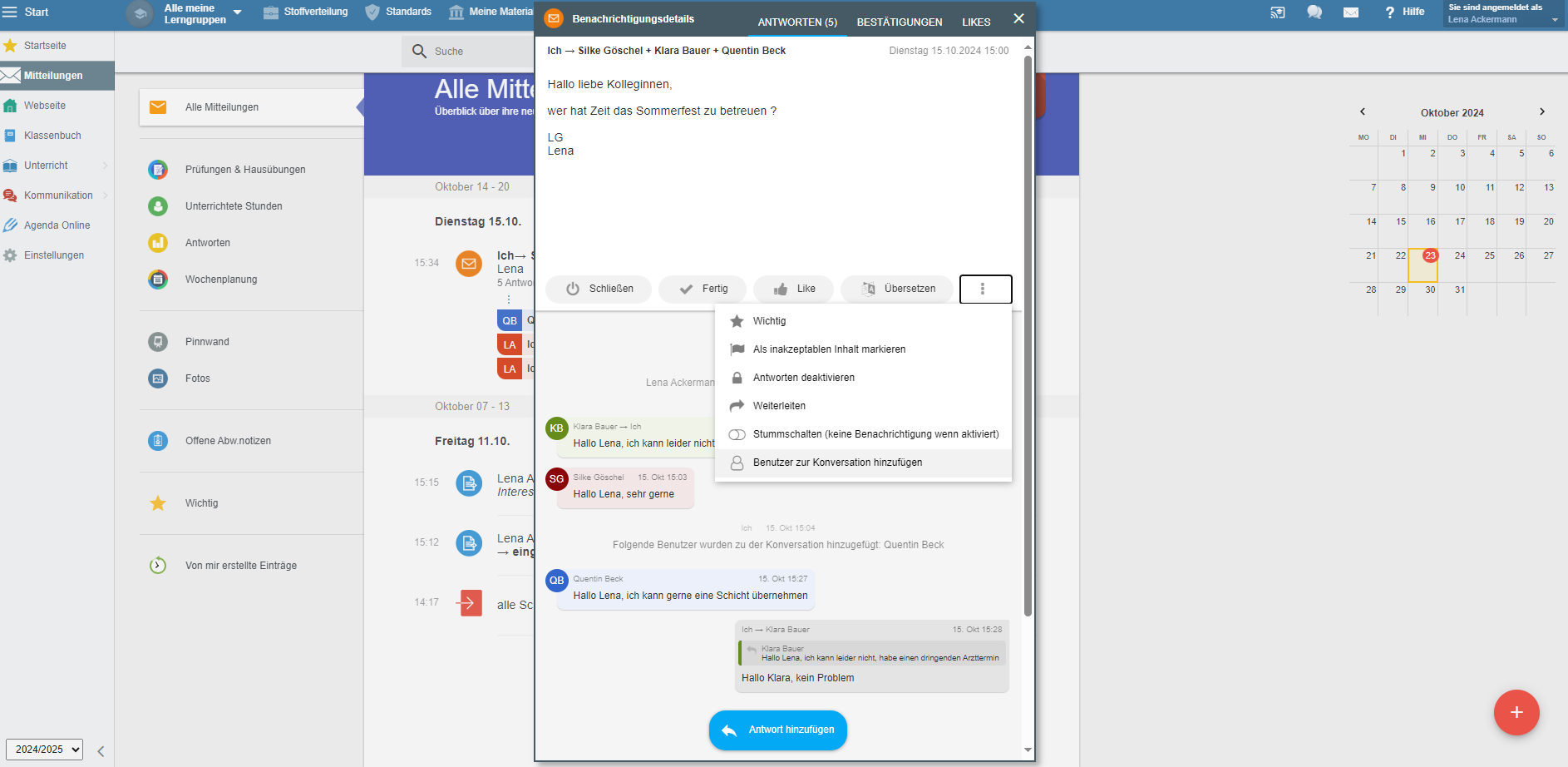Click the Offene Abw.notizen clipboard icon
This screenshot has width=1568, height=767.
click(158, 441)
